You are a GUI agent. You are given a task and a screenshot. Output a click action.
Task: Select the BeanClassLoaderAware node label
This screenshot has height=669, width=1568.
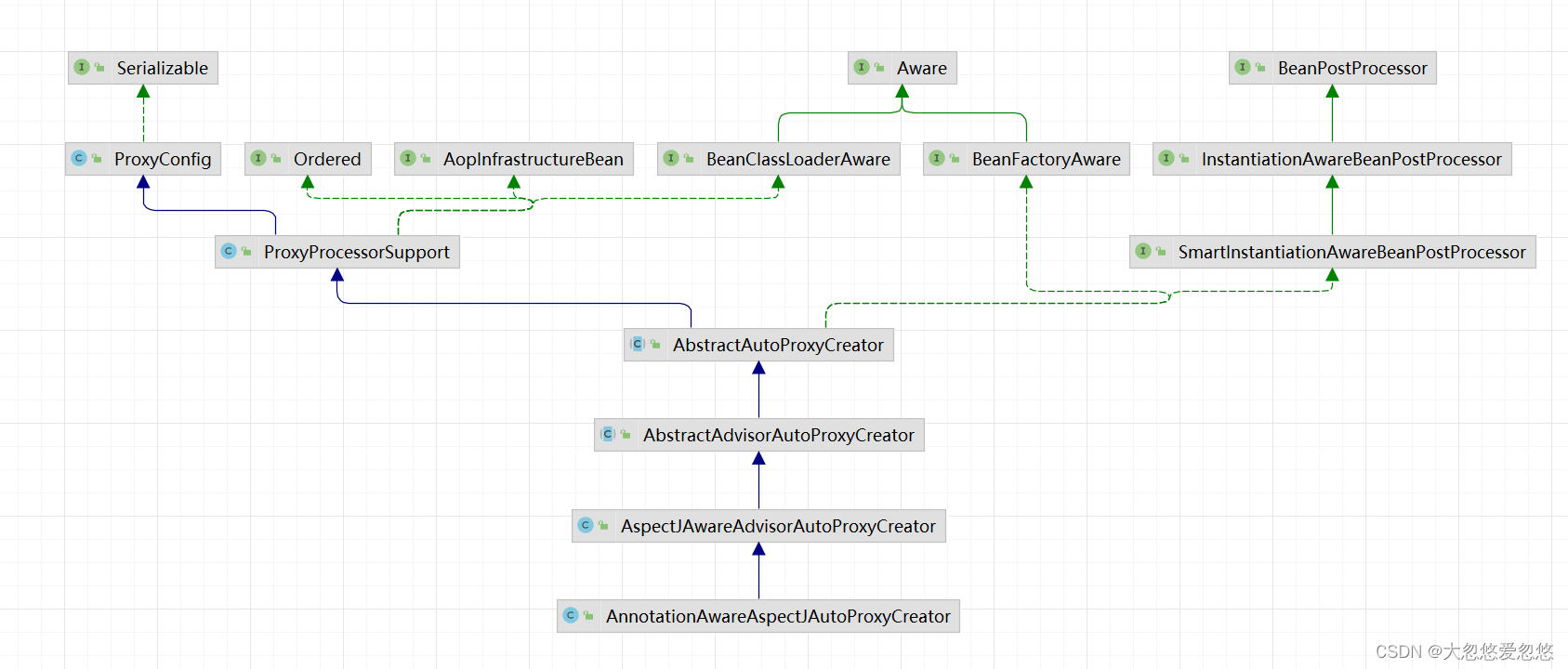coord(798,159)
